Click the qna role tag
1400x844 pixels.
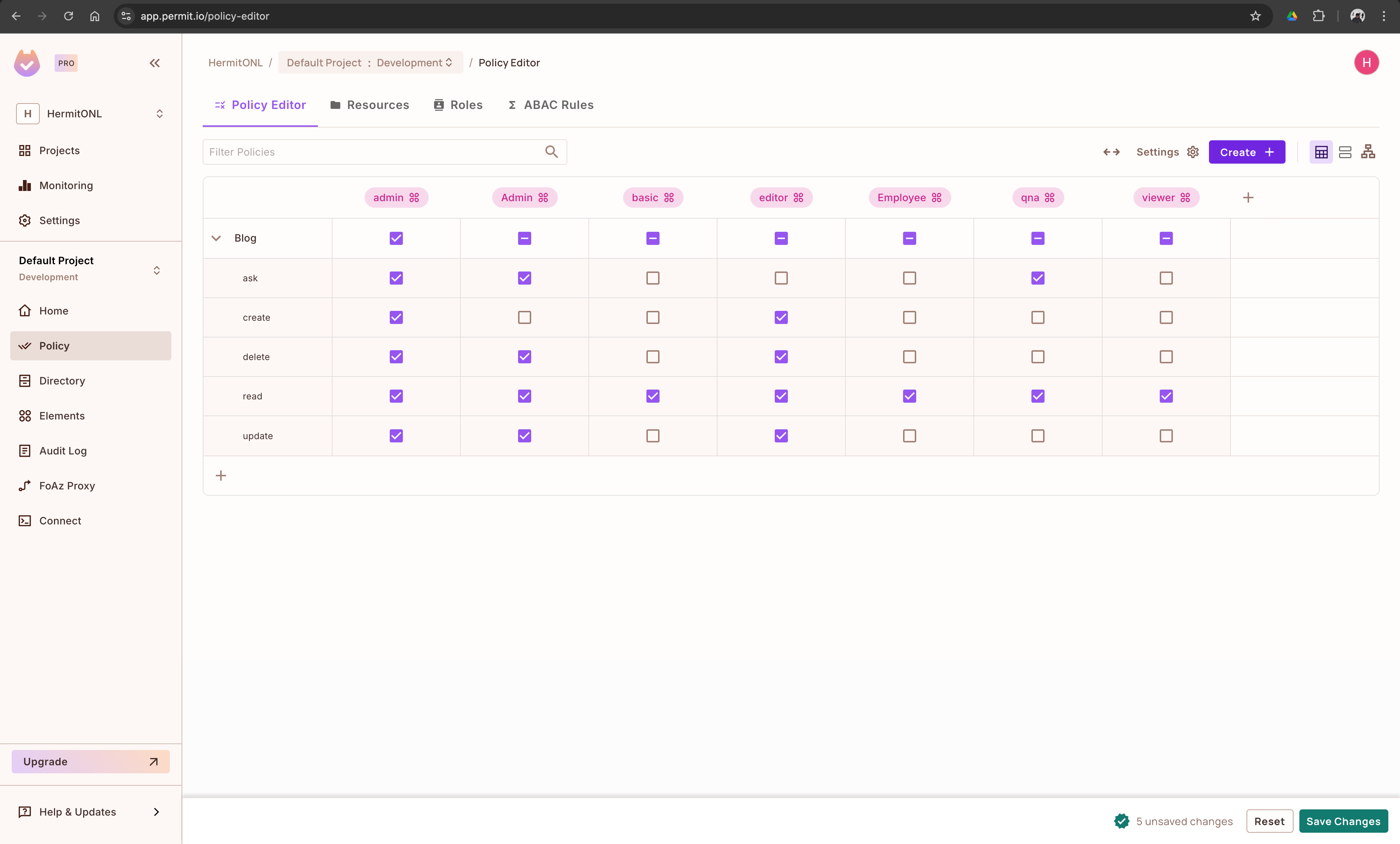point(1038,198)
